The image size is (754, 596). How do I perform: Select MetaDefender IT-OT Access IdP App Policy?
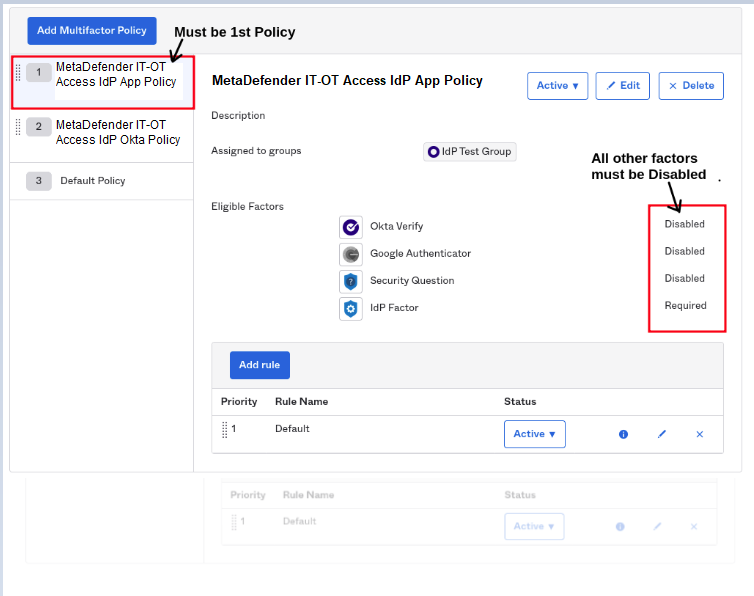coord(116,75)
